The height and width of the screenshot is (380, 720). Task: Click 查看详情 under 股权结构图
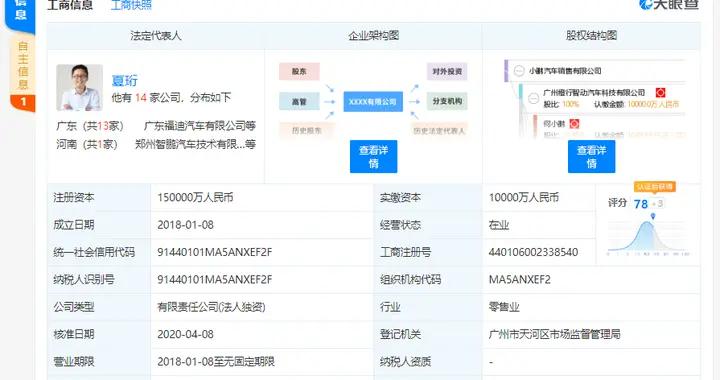click(x=591, y=156)
